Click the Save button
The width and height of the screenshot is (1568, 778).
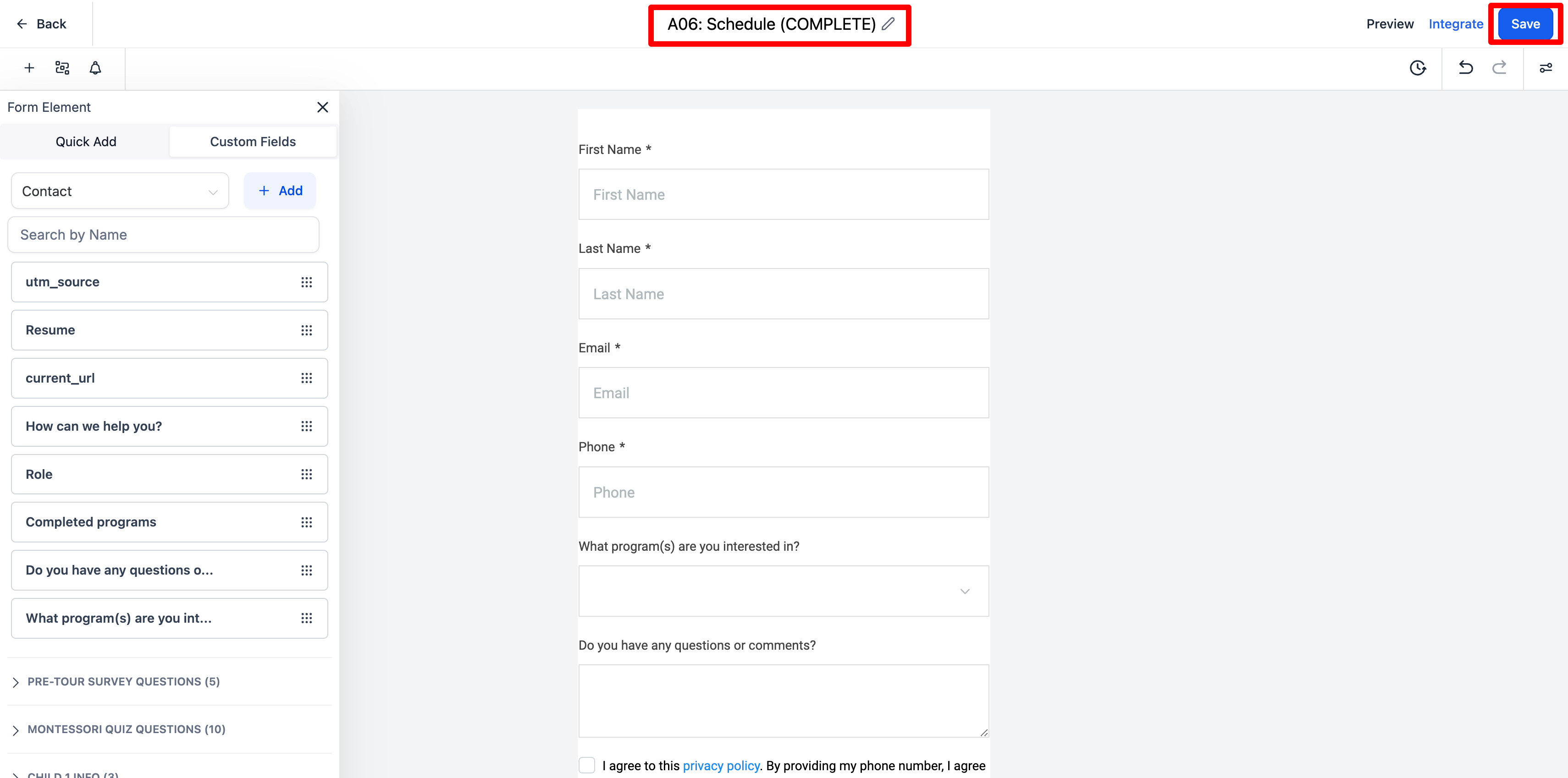tap(1525, 24)
